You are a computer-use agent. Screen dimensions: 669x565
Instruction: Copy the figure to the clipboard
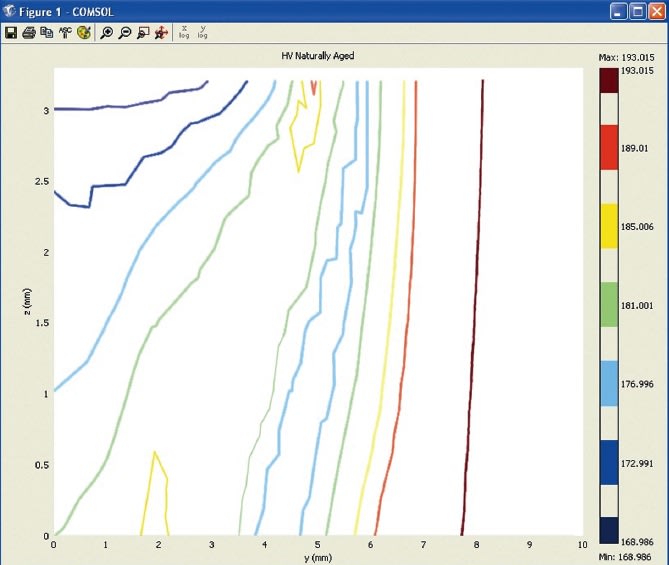pos(47,32)
